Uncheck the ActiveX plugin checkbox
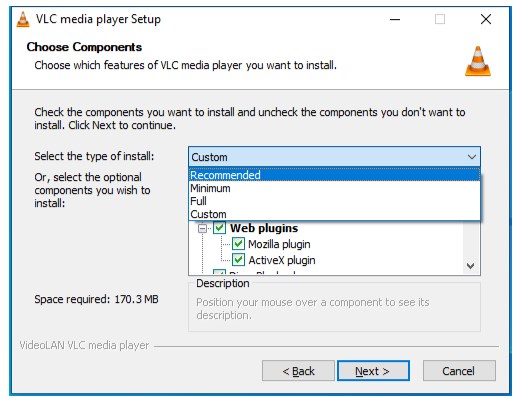Screen dimensions: 517x398 pyautogui.click(x=238, y=260)
